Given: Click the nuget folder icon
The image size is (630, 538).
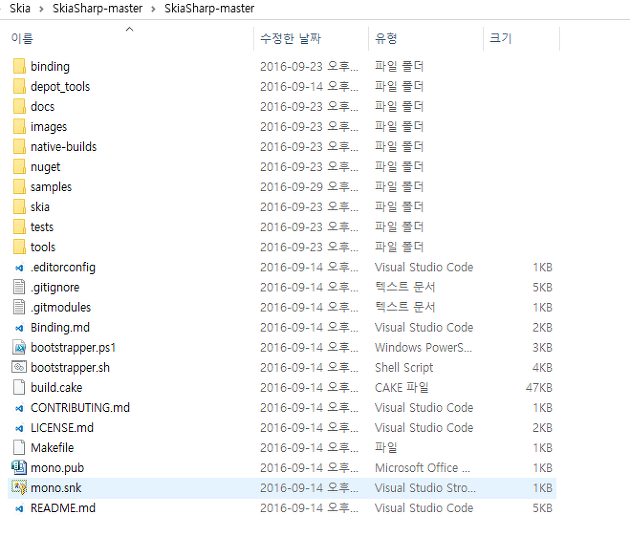Looking at the screenshot, I should tap(19, 167).
